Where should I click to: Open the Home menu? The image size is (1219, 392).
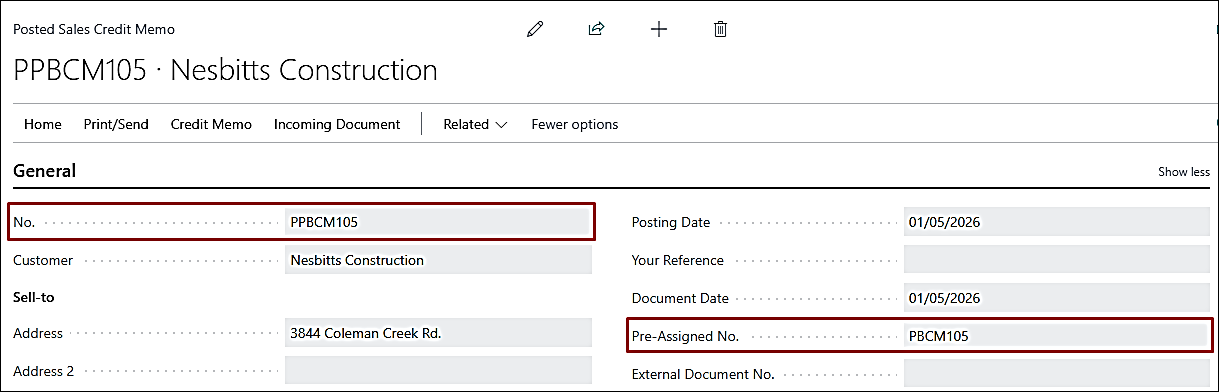tap(43, 124)
